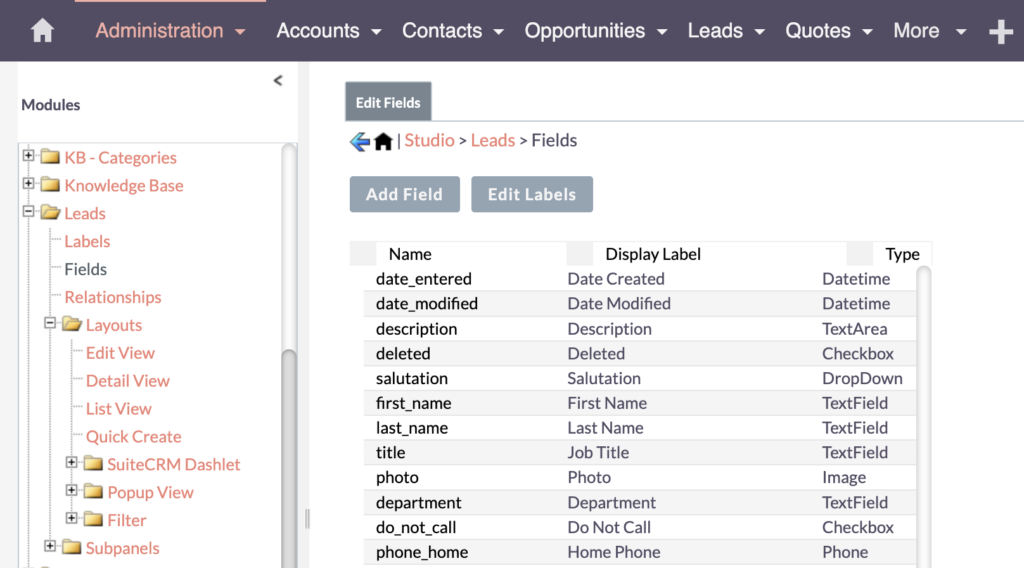The width and height of the screenshot is (1024, 568).
Task: Follow the Leads breadcrumb link
Action: click(492, 140)
